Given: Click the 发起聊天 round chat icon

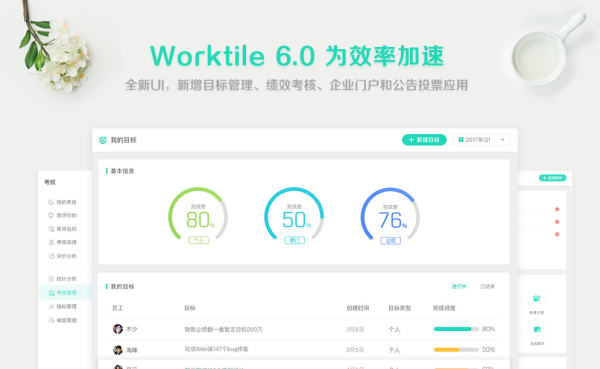Looking at the screenshot, I should (x=536, y=329).
